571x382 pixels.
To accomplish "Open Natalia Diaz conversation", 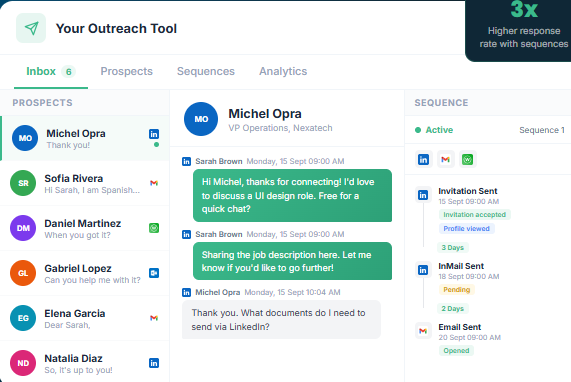I will (85, 362).
